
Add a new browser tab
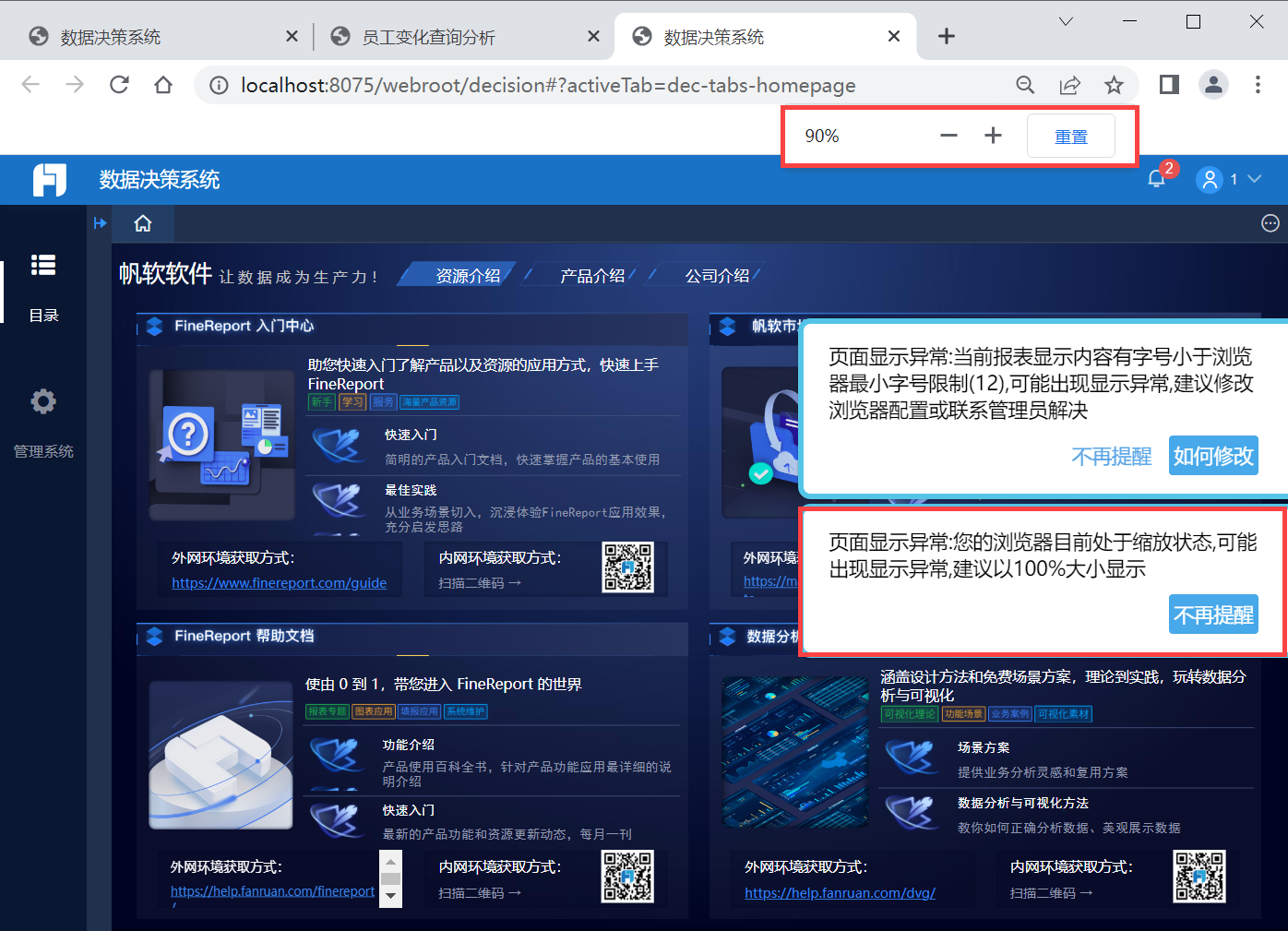click(946, 36)
